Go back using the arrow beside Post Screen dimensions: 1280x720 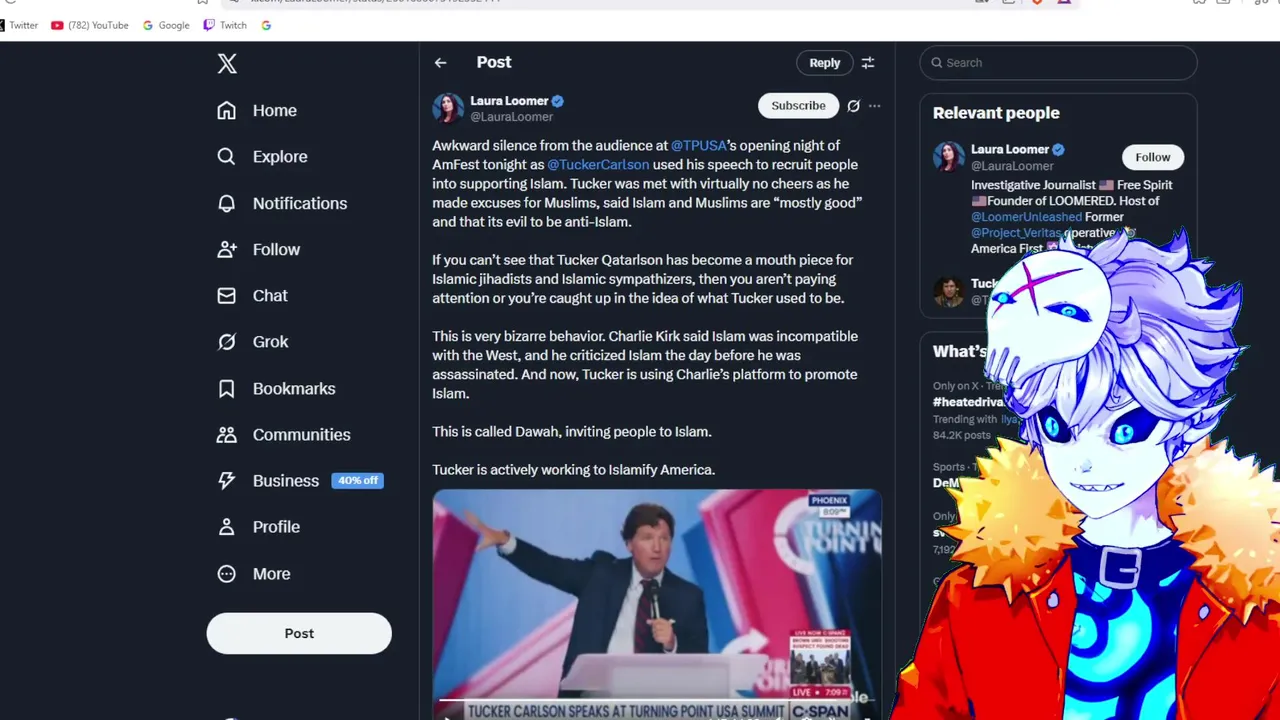440,62
